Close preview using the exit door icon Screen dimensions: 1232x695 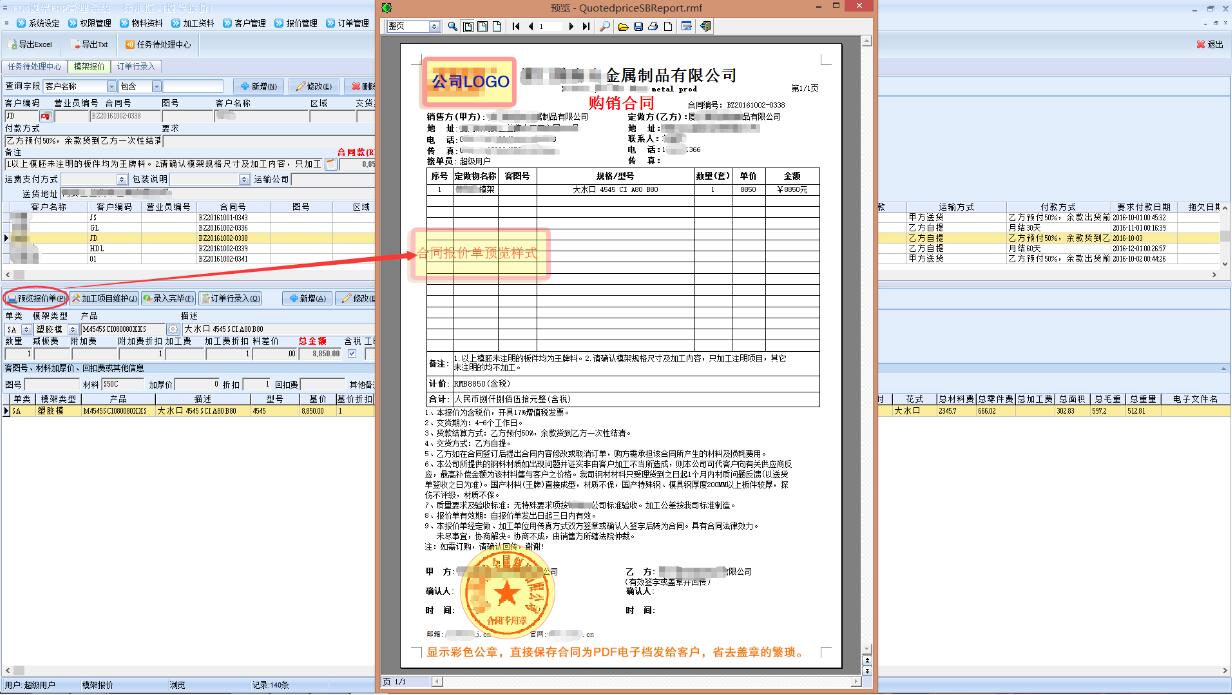(705, 26)
